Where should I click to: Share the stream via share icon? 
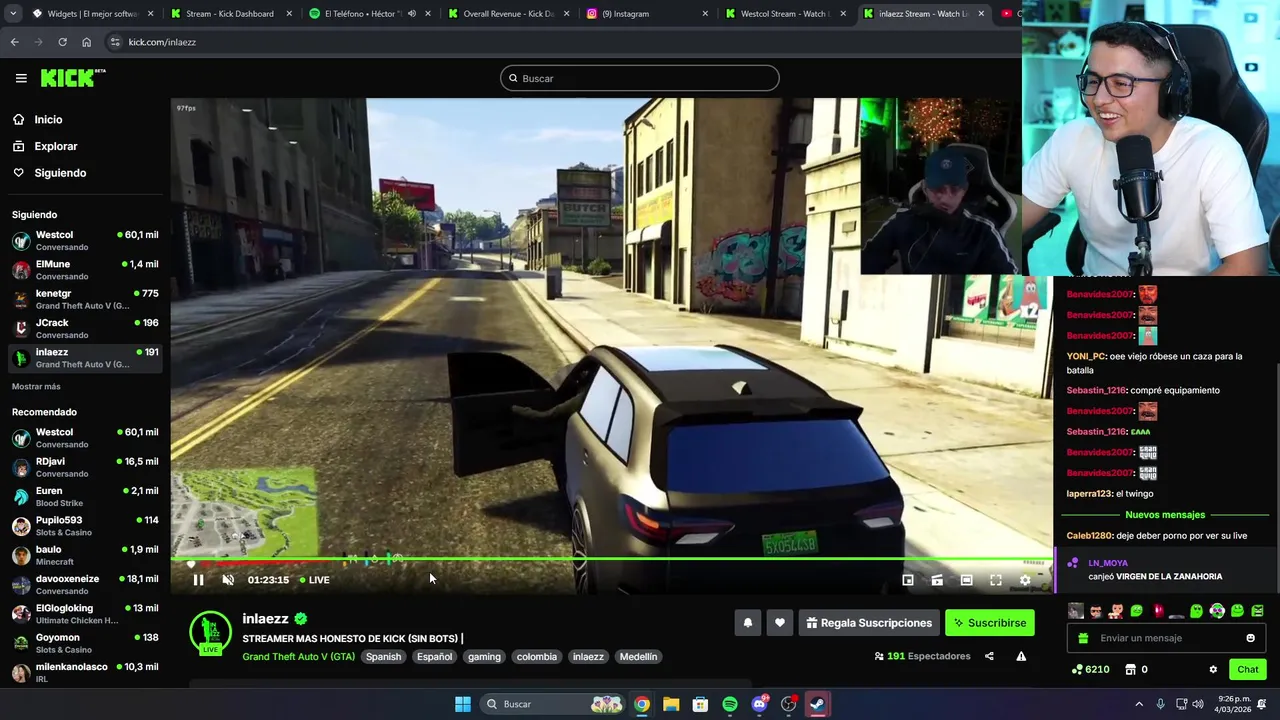(989, 656)
